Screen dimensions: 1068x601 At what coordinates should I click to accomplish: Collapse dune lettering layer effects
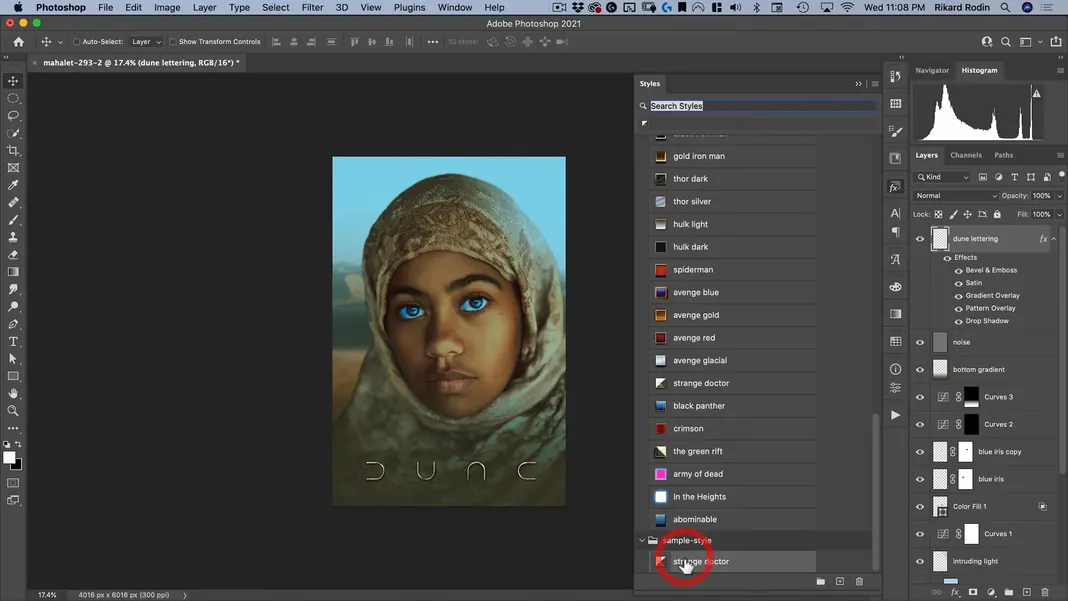coord(1054,238)
